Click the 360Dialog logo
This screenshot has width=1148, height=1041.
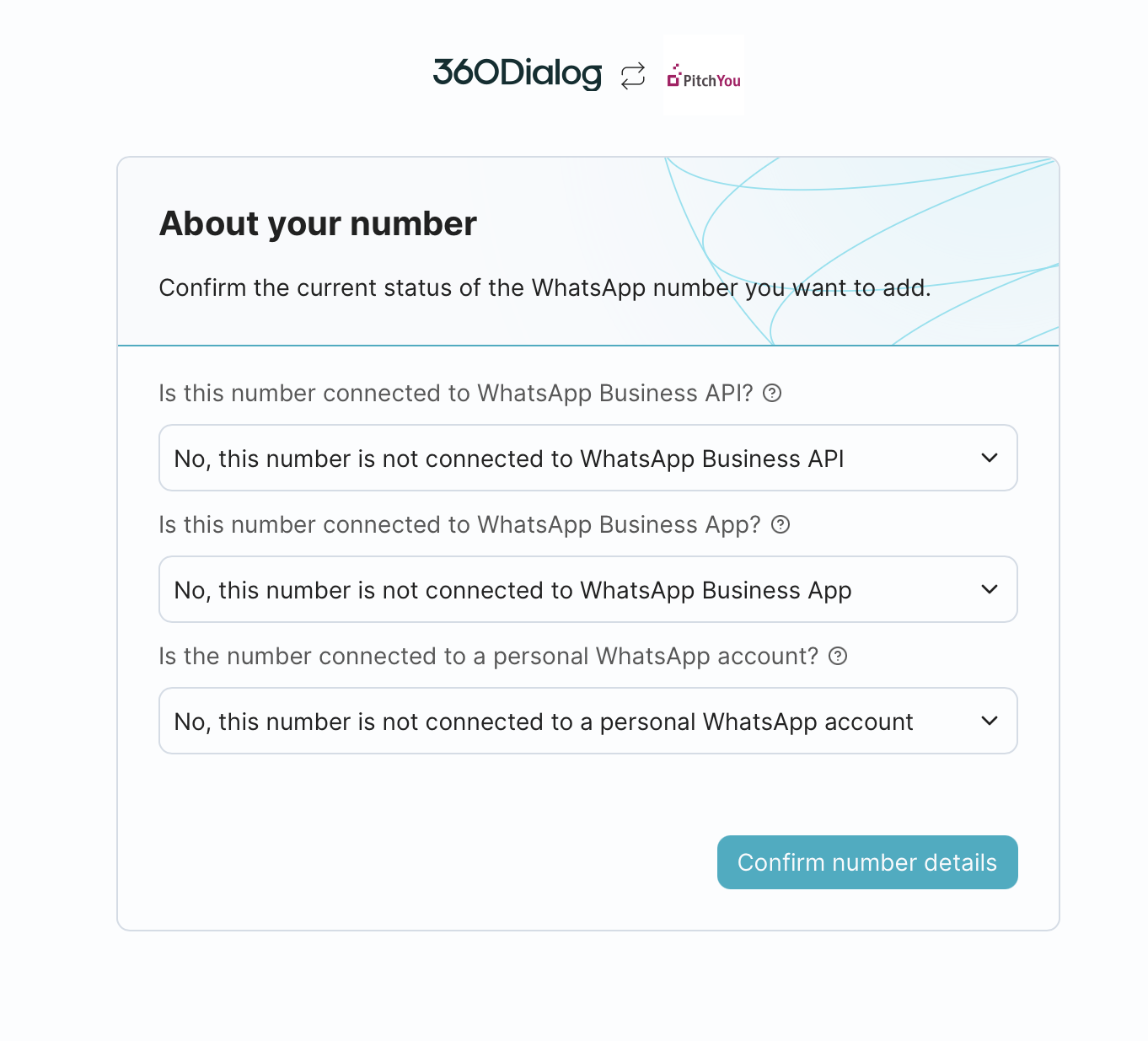(518, 73)
